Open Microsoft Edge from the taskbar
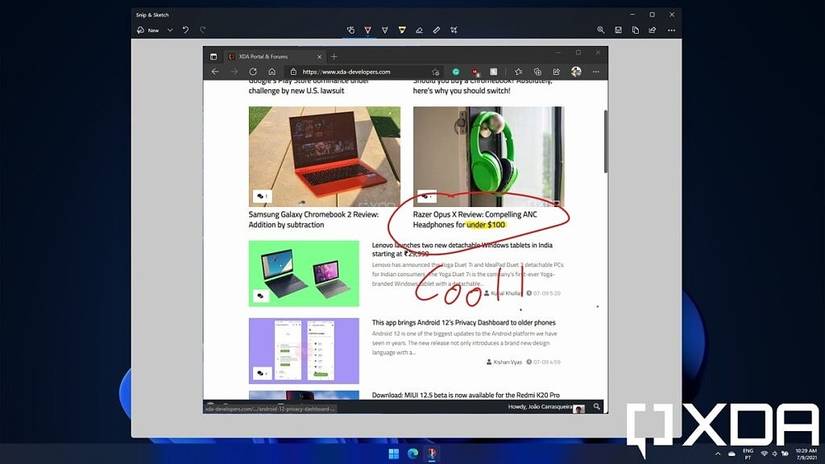This screenshot has height=464, width=825. [x=413, y=453]
